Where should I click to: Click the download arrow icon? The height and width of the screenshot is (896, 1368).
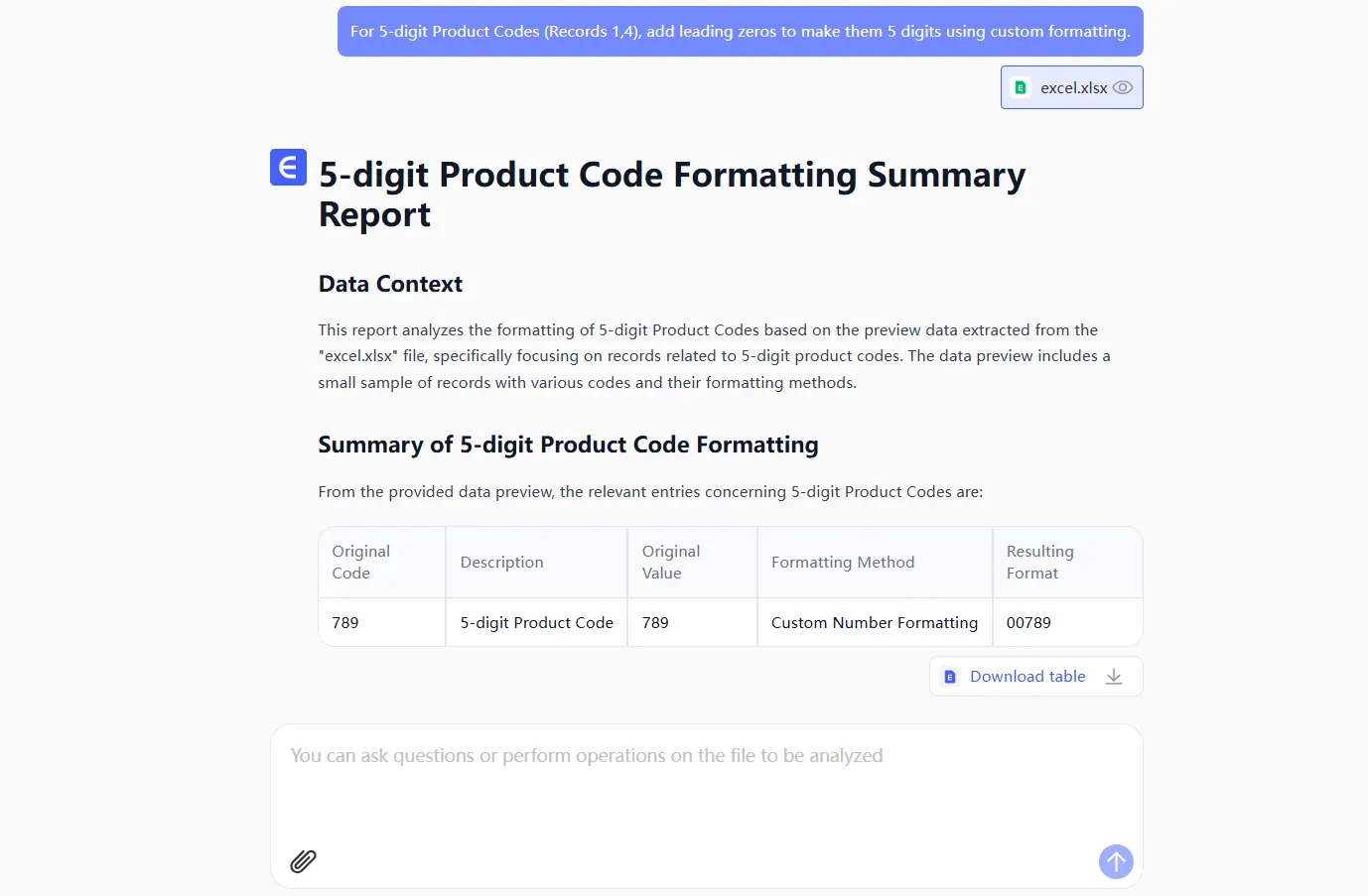[x=1114, y=677]
